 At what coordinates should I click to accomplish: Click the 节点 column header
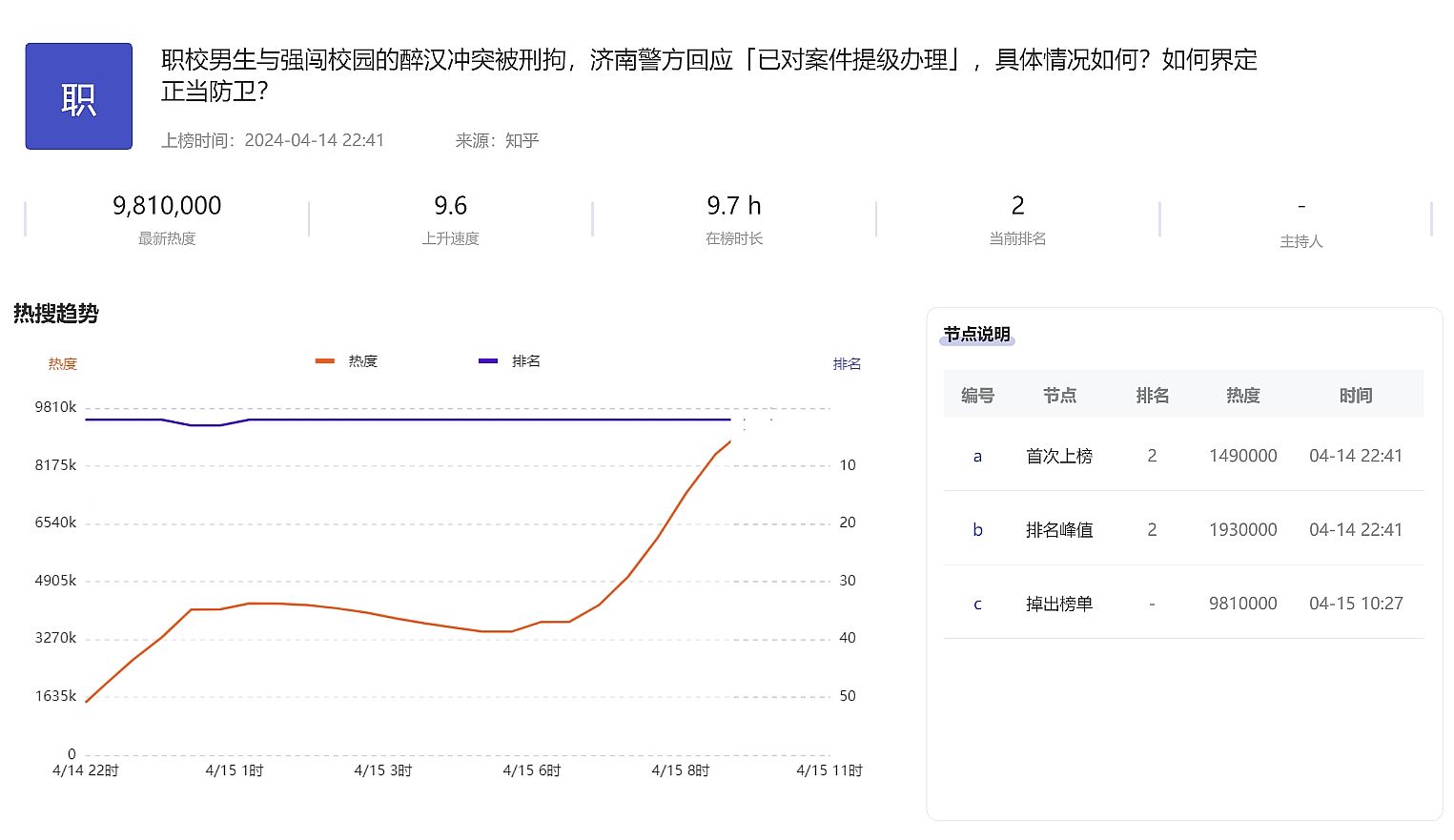[1059, 395]
